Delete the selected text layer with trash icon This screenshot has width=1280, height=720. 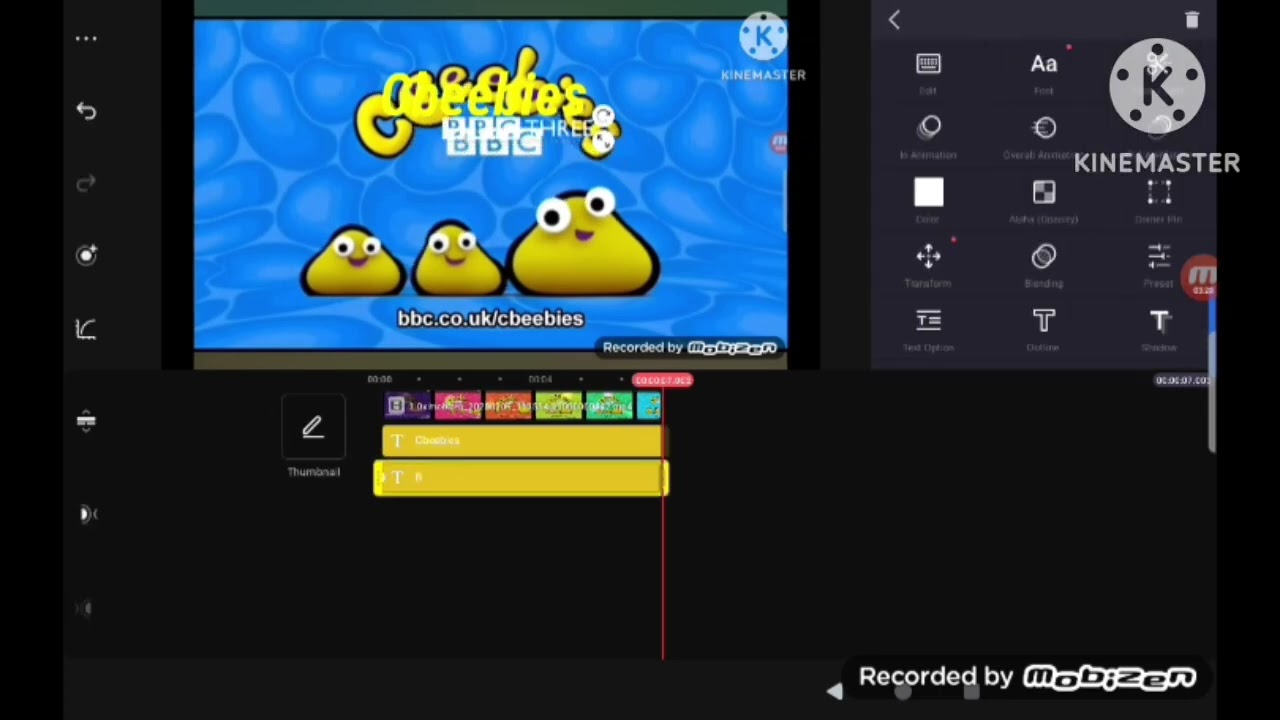point(1191,20)
